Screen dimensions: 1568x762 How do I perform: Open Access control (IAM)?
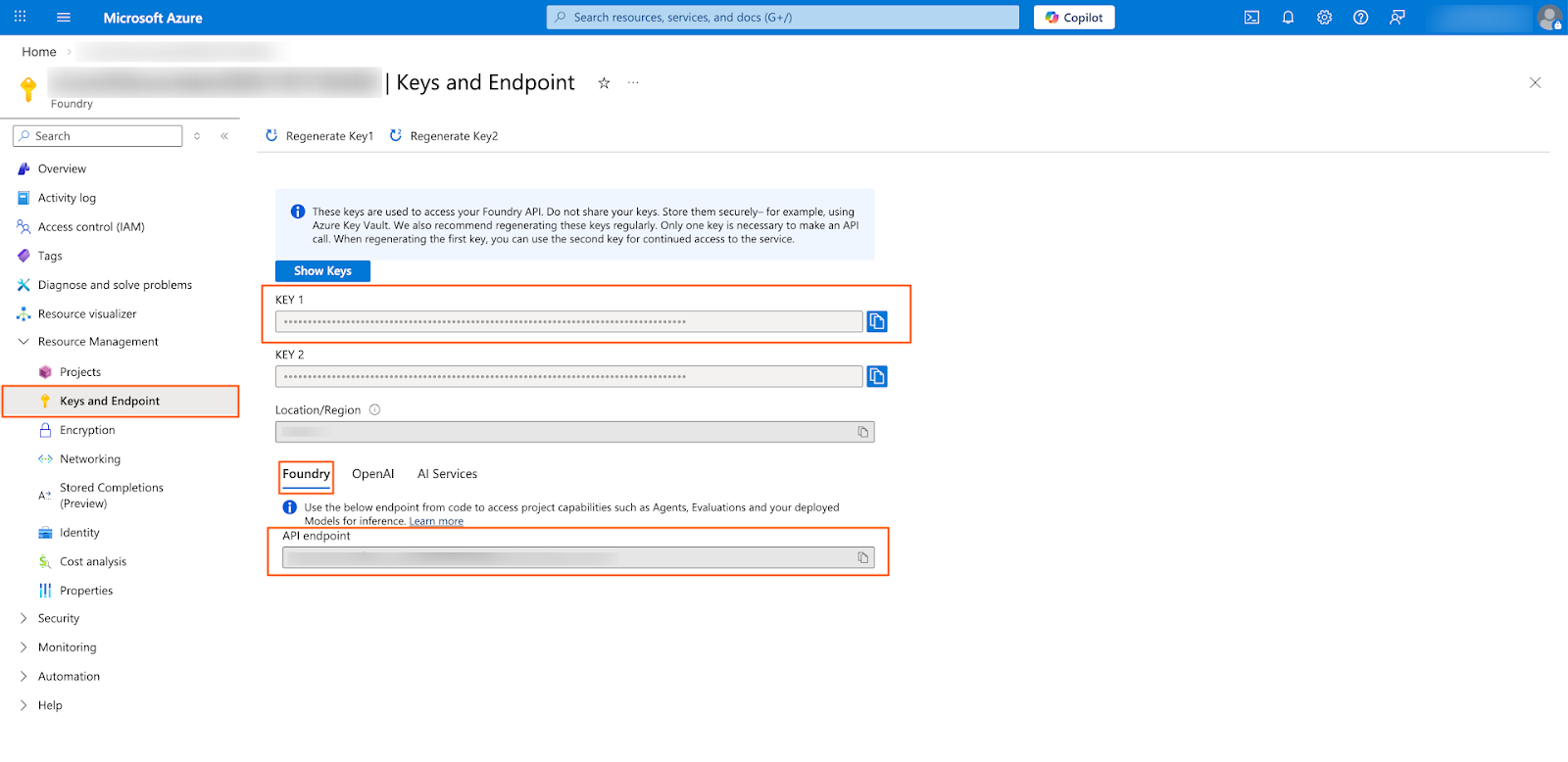pos(91,227)
